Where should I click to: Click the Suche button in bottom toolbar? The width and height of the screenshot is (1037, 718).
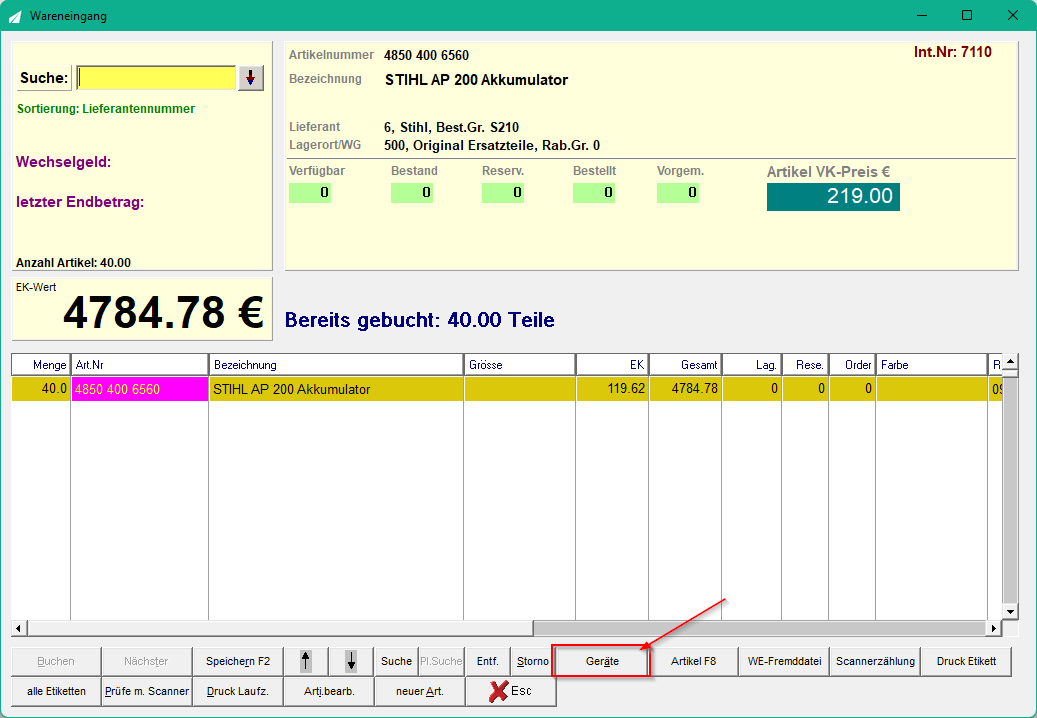[396, 661]
